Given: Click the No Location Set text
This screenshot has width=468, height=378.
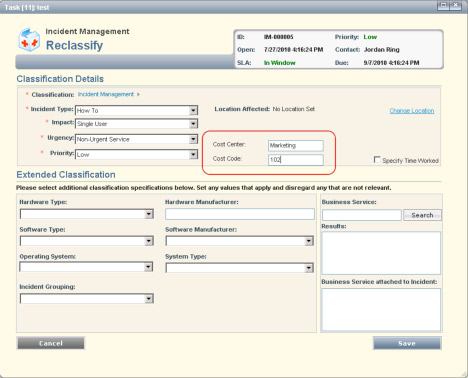Looking at the screenshot, I should 294,109.
